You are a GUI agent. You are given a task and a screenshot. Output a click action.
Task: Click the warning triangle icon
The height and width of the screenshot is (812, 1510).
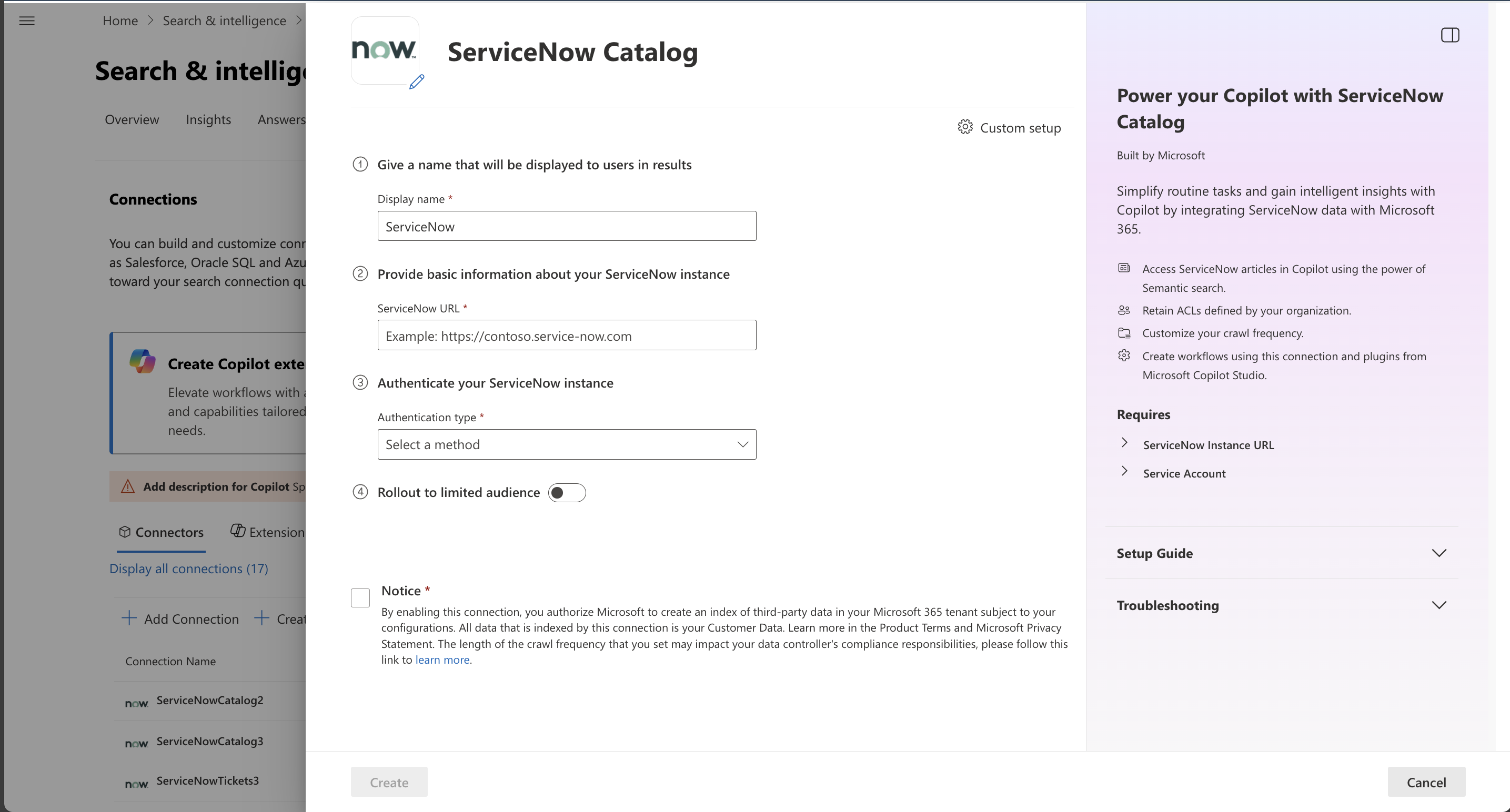pos(128,486)
